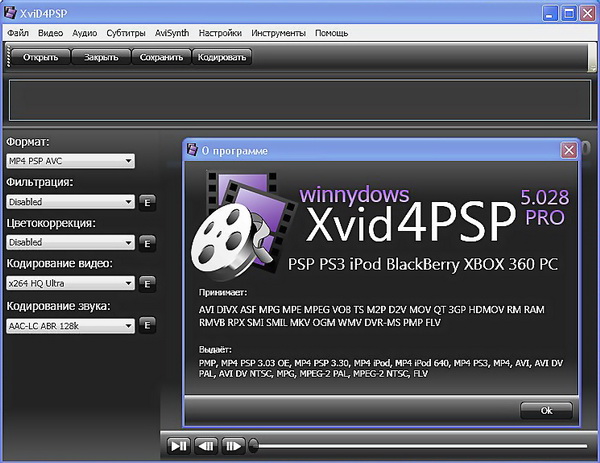600x463 pixels.
Task: Click 'PSP PS3 iPod BlackBerry XBOX 360 PC' text
Action: [423, 264]
